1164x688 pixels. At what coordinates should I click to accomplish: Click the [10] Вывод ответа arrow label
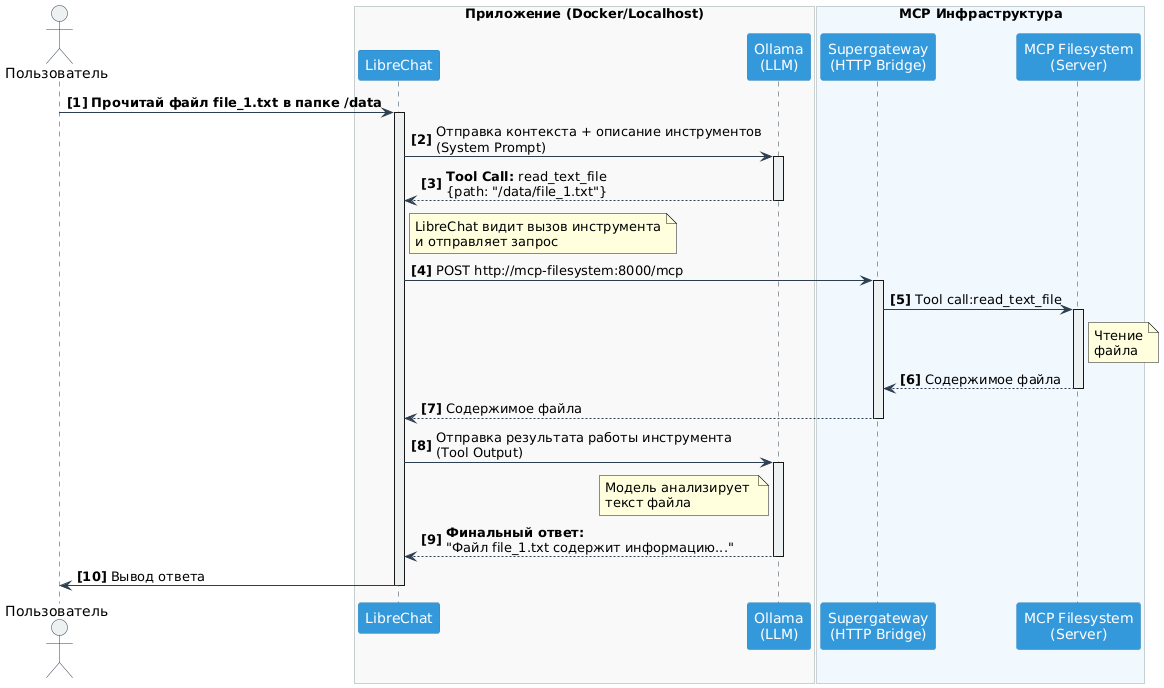coord(140,576)
